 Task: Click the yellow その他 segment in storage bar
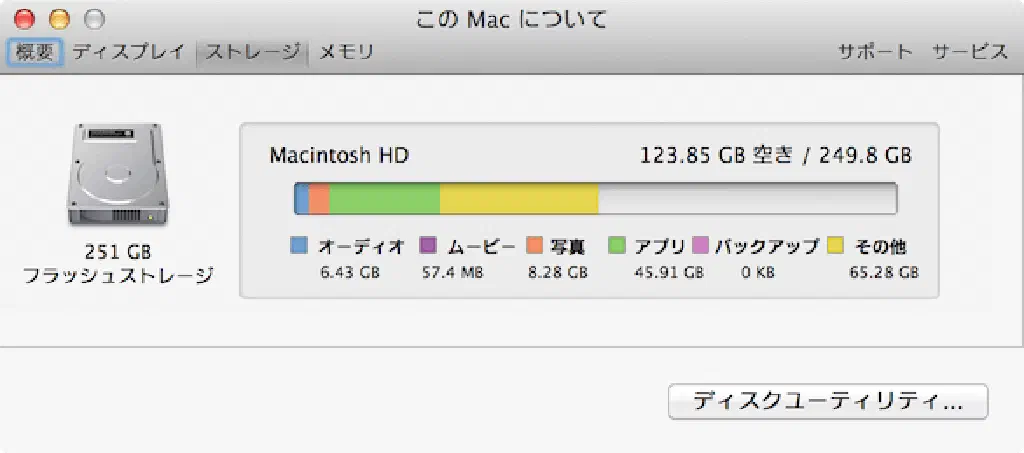tap(518, 198)
